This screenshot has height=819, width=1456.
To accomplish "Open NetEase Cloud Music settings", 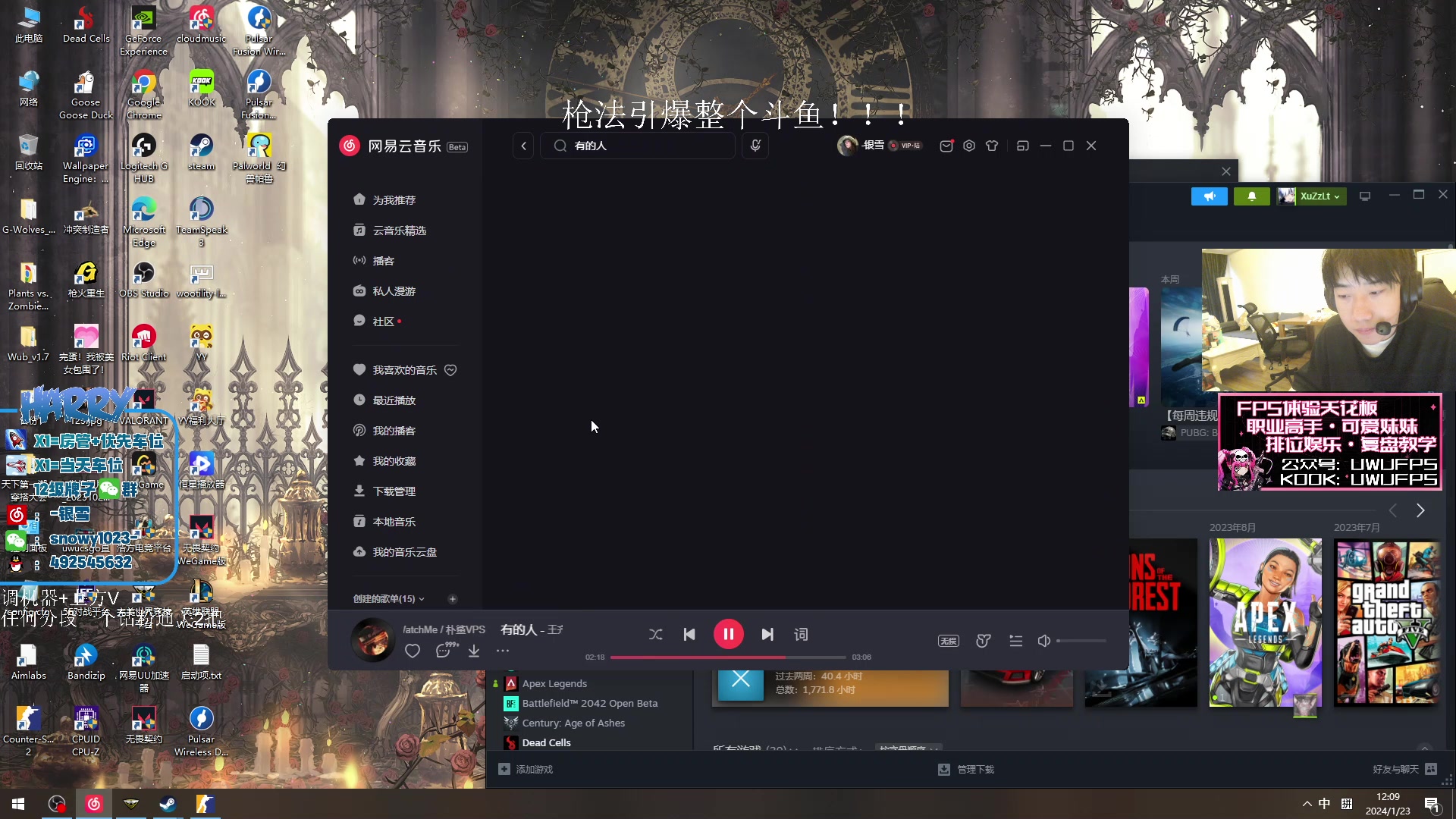I will 969,146.
